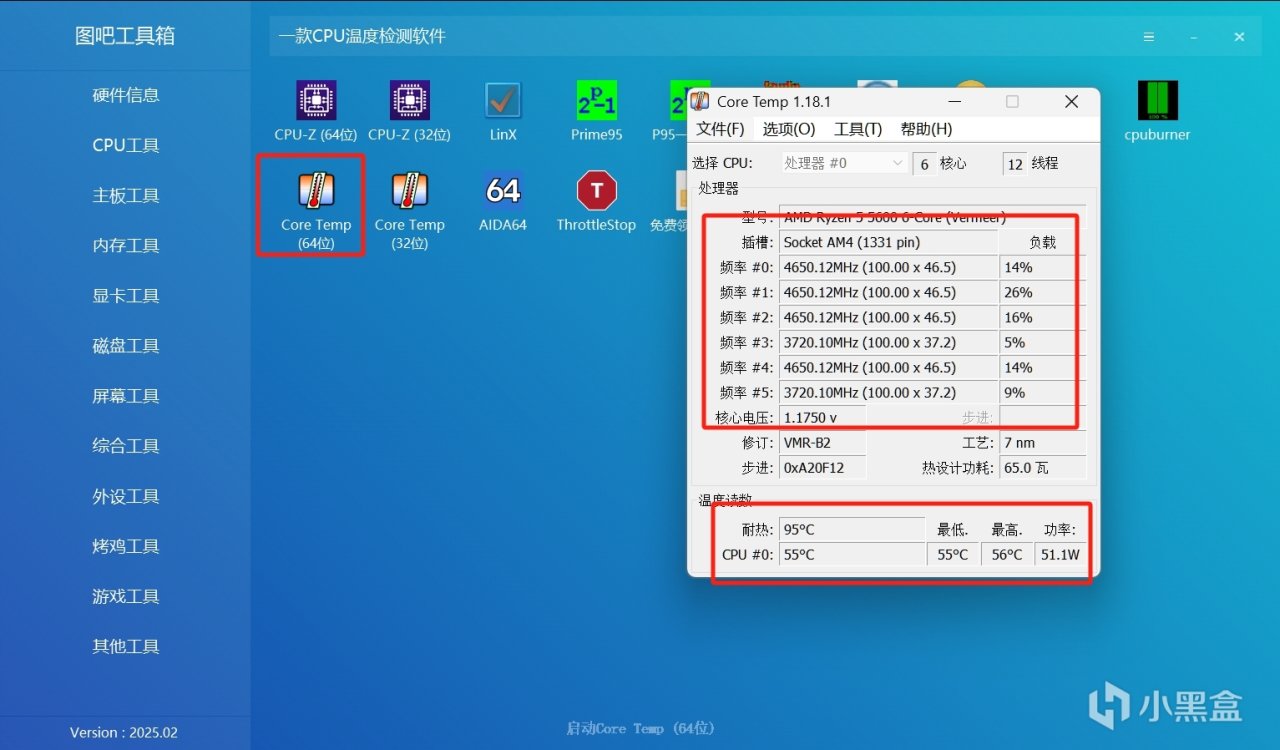The height and width of the screenshot is (750, 1280).
Task: Open the 帮助(H) menu in Core Temp
Action: pos(926,129)
